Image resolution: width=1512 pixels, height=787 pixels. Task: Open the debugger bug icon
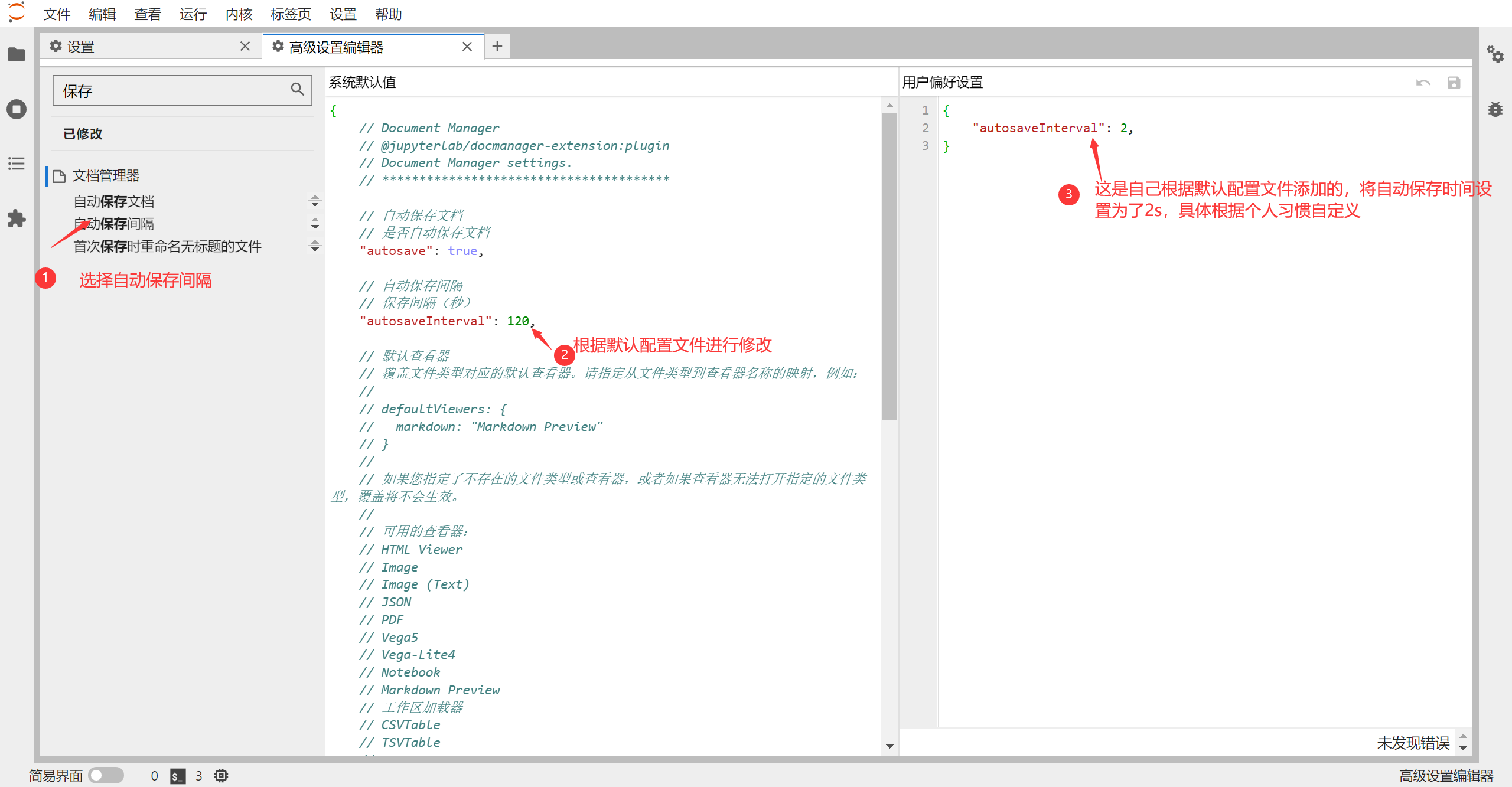[1495, 109]
